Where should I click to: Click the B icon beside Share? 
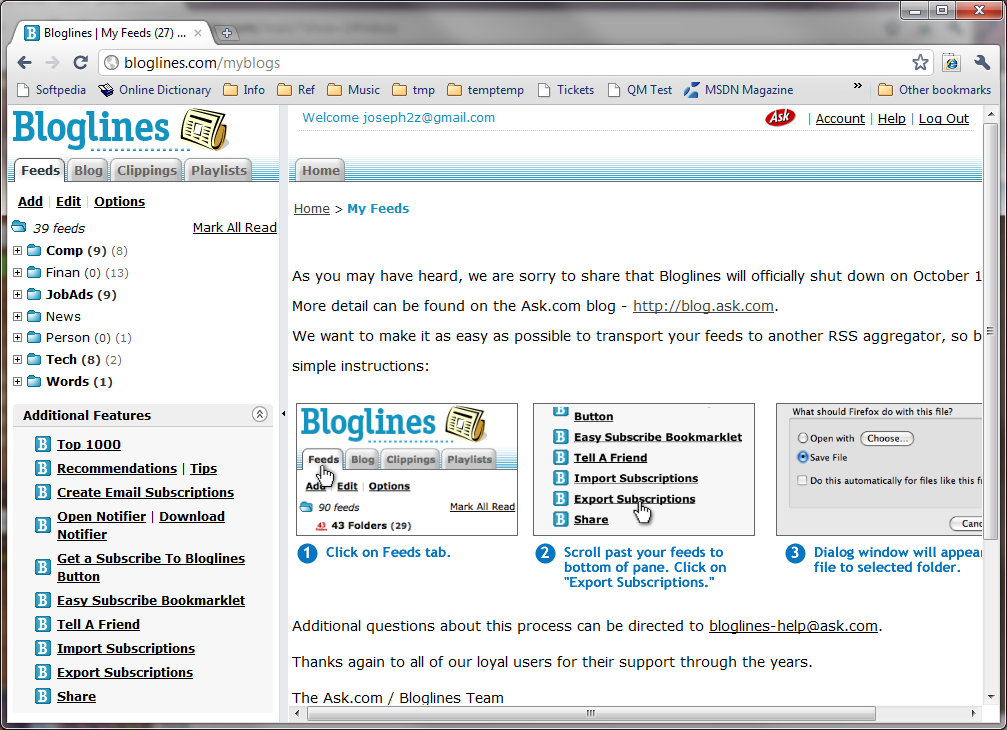tap(42, 696)
